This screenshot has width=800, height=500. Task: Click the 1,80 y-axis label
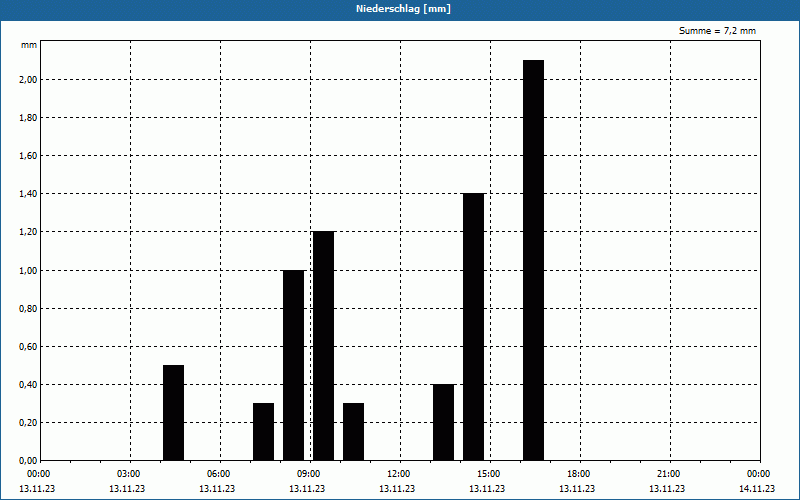[29, 118]
